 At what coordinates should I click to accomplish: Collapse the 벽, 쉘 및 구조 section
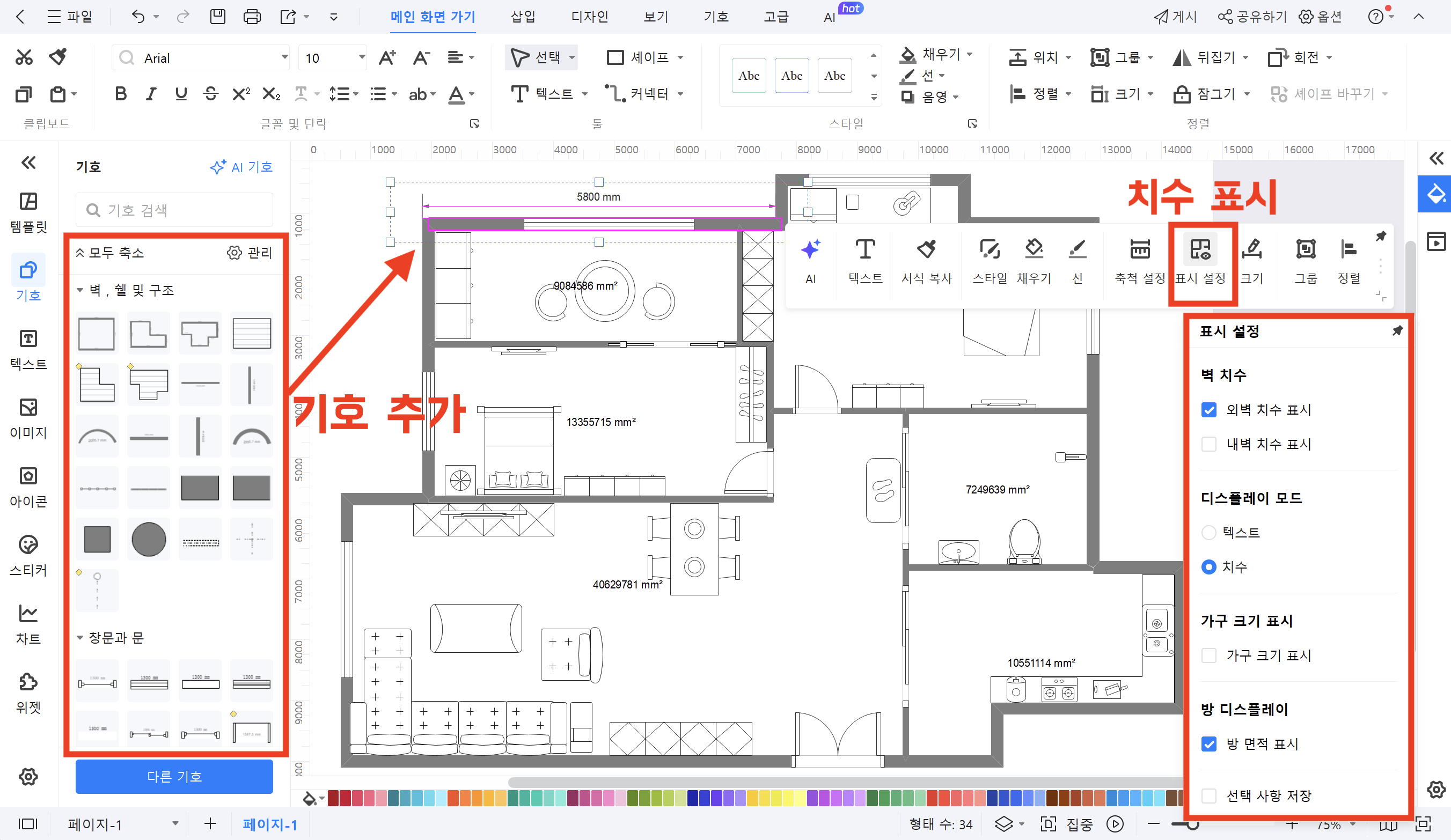click(80, 290)
